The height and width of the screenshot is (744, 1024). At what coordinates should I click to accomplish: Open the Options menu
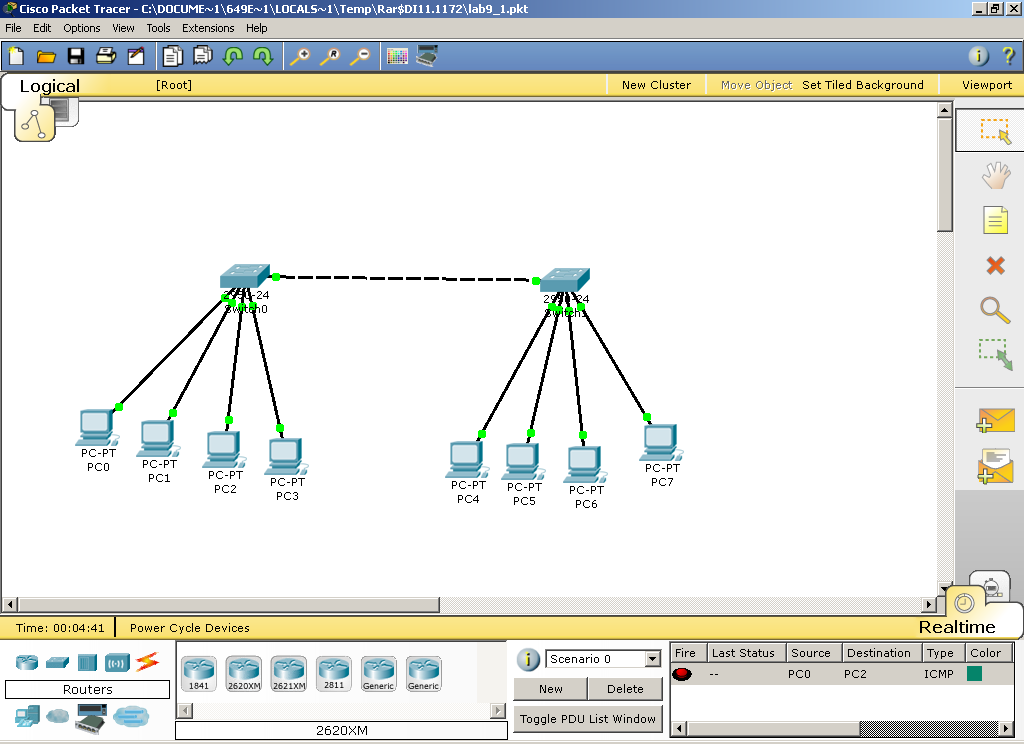[x=82, y=28]
